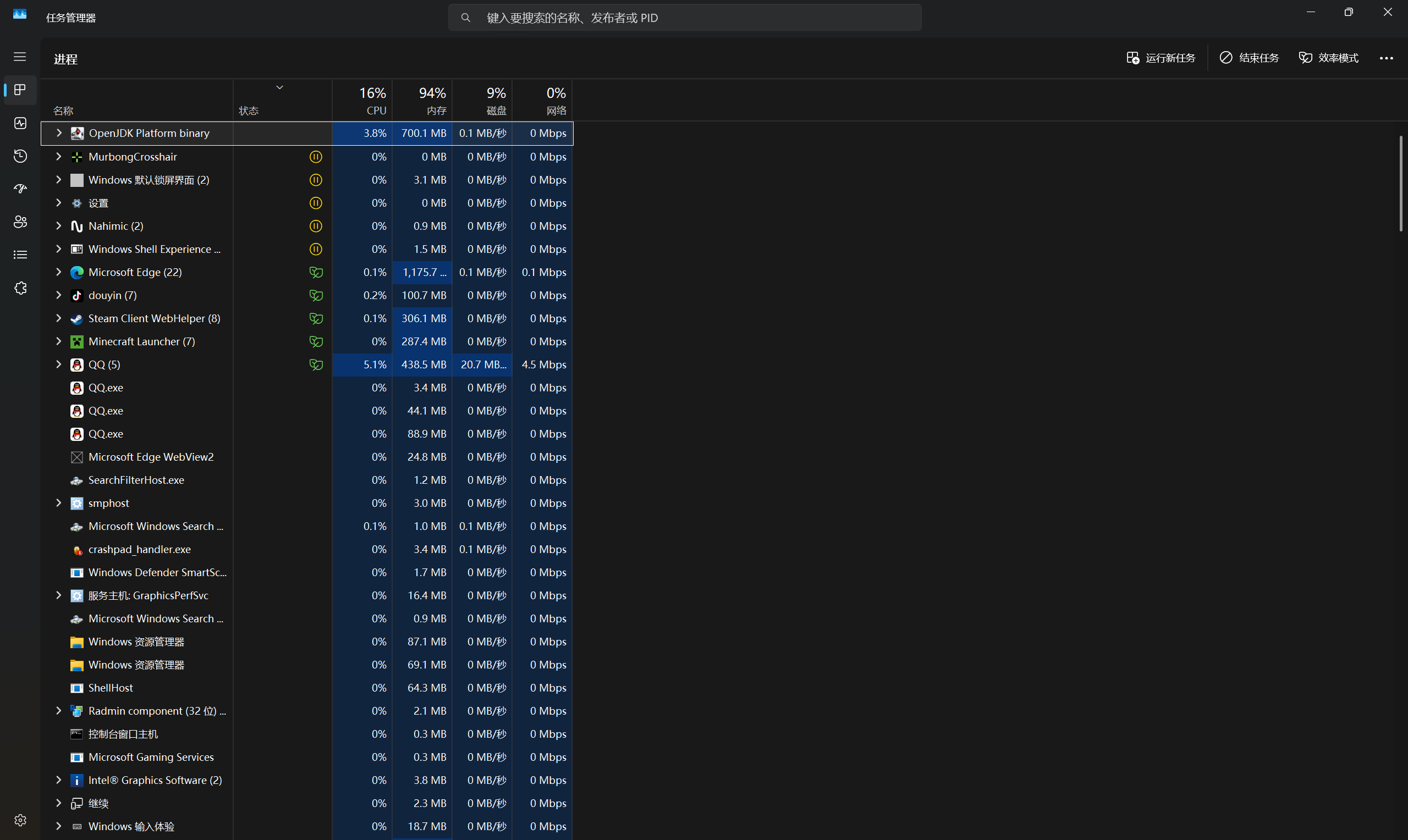The width and height of the screenshot is (1408, 840).
Task: Collapse the QQ (5) process group
Action: tap(58, 364)
